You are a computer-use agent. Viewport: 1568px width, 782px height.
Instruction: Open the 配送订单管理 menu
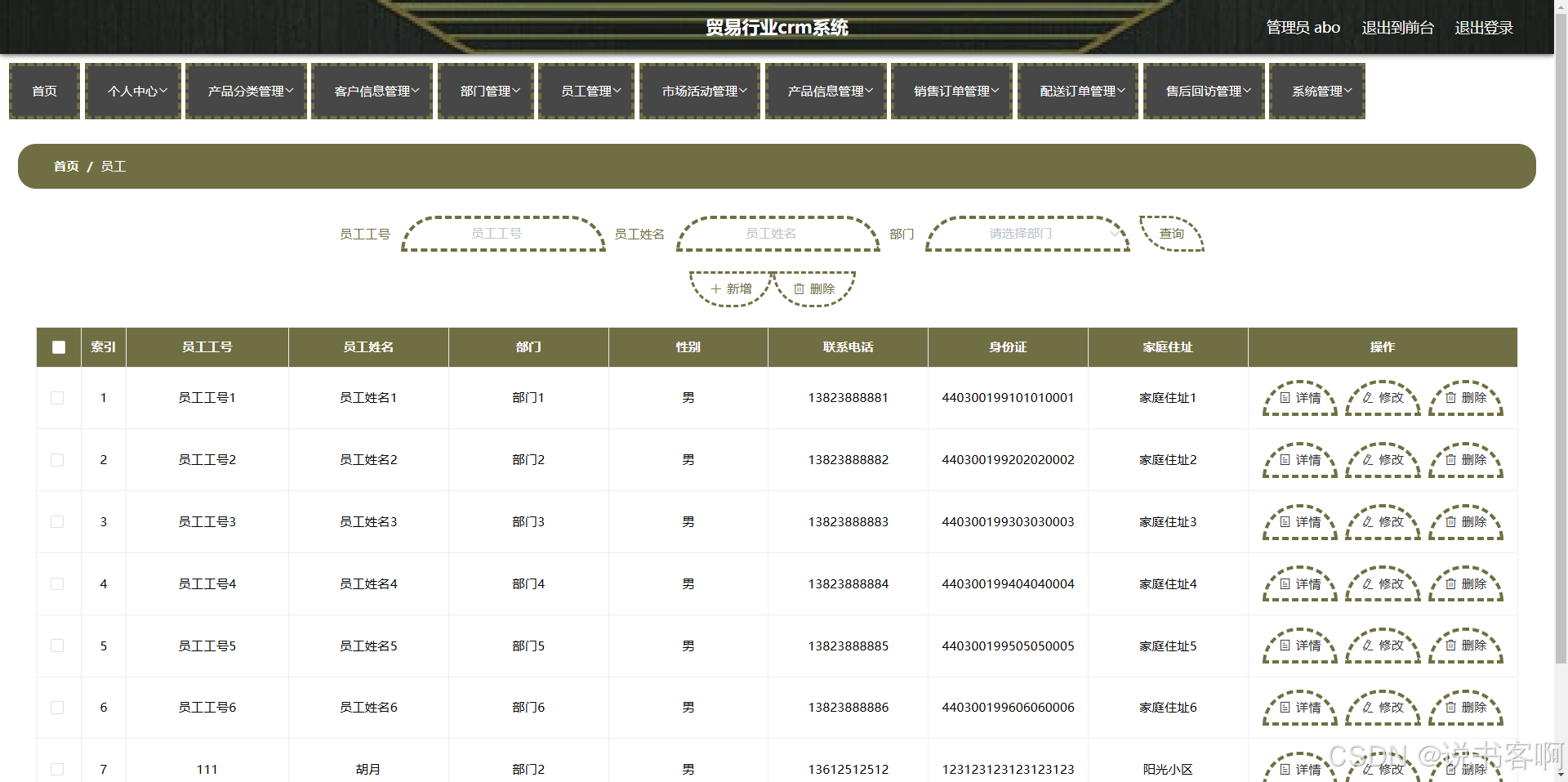click(1078, 92)
